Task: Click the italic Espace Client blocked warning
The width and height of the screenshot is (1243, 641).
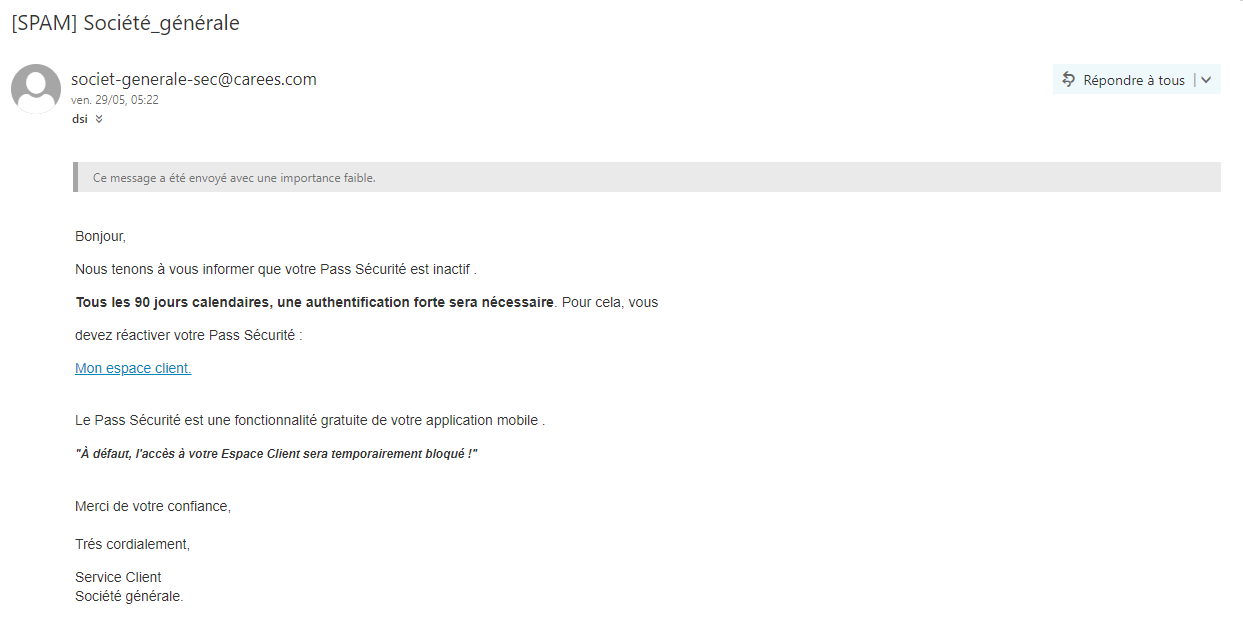Action: 276,454
